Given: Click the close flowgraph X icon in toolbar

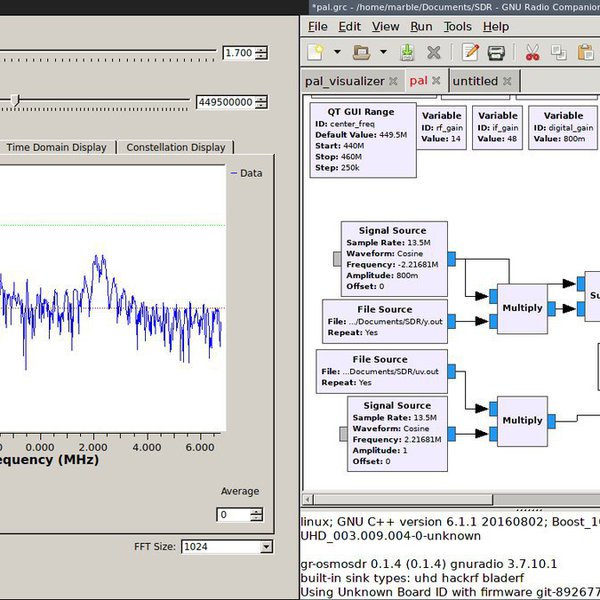Looking at the screenshot, I should pyautogui.click(x=434, y=52).
